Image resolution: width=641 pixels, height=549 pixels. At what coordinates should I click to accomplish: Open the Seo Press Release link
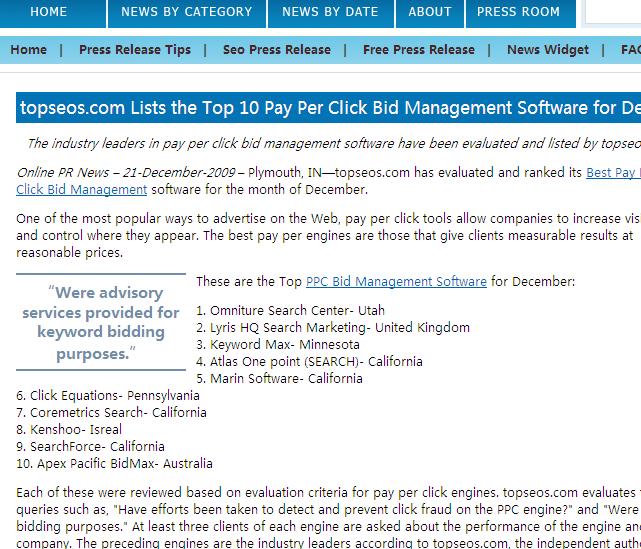point(277,50)
